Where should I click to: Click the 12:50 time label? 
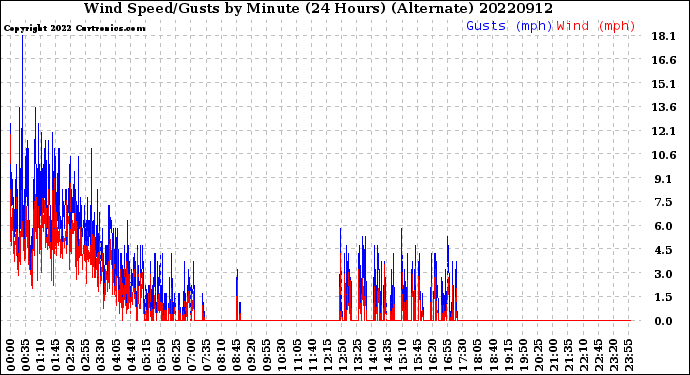click(x=343, y=355)
